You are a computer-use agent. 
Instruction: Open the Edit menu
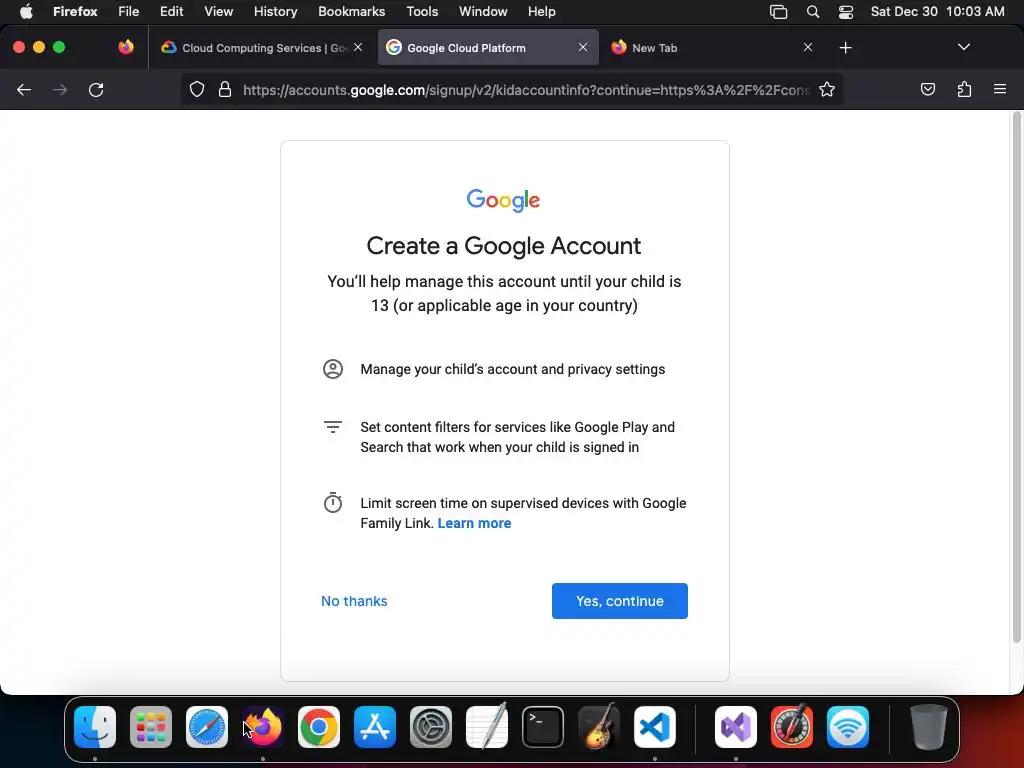[171, 11]
